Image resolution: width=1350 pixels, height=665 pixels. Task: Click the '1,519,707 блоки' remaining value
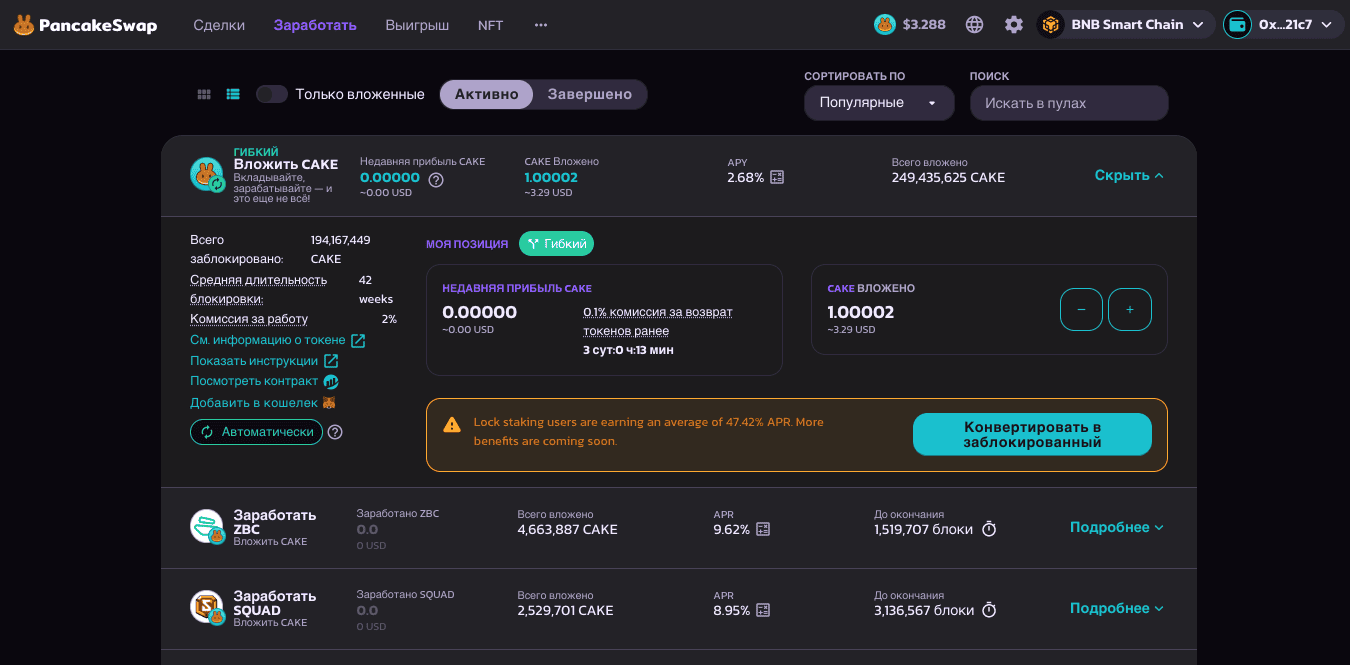click(x=923, y=529)
